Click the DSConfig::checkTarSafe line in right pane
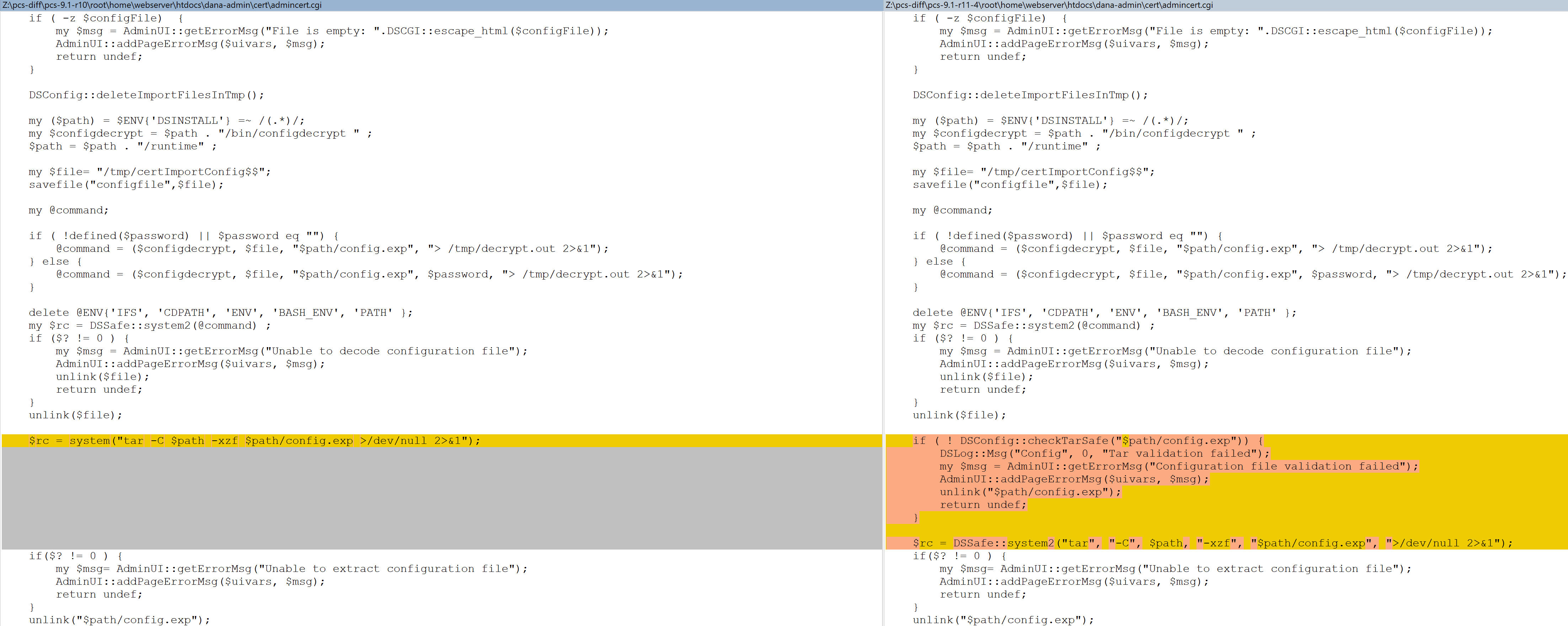This screenshot has width=1568, height=626. [1088, 441]
